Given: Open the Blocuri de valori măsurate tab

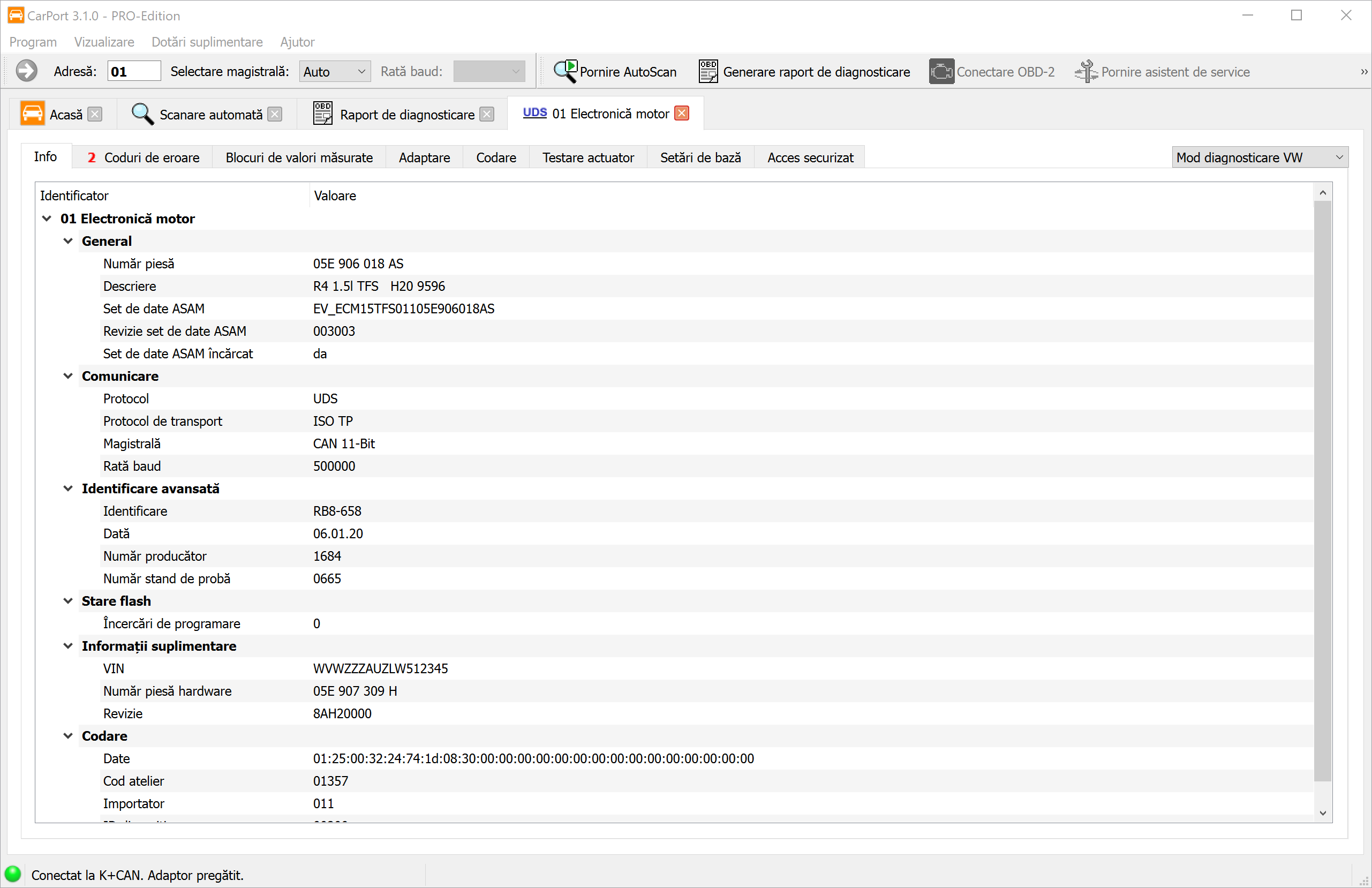Looking at the screenshot, I should pyautogui.click(x=299, y=157).
